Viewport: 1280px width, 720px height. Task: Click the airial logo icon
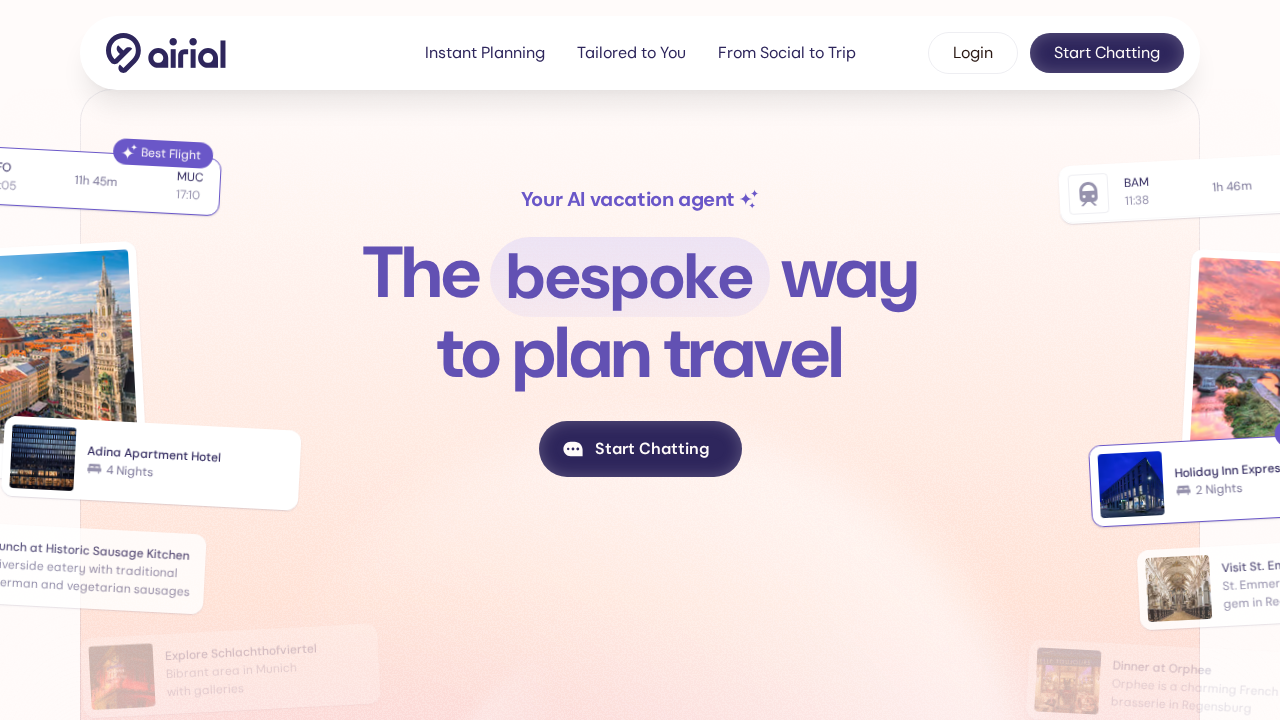click(124, 52)
